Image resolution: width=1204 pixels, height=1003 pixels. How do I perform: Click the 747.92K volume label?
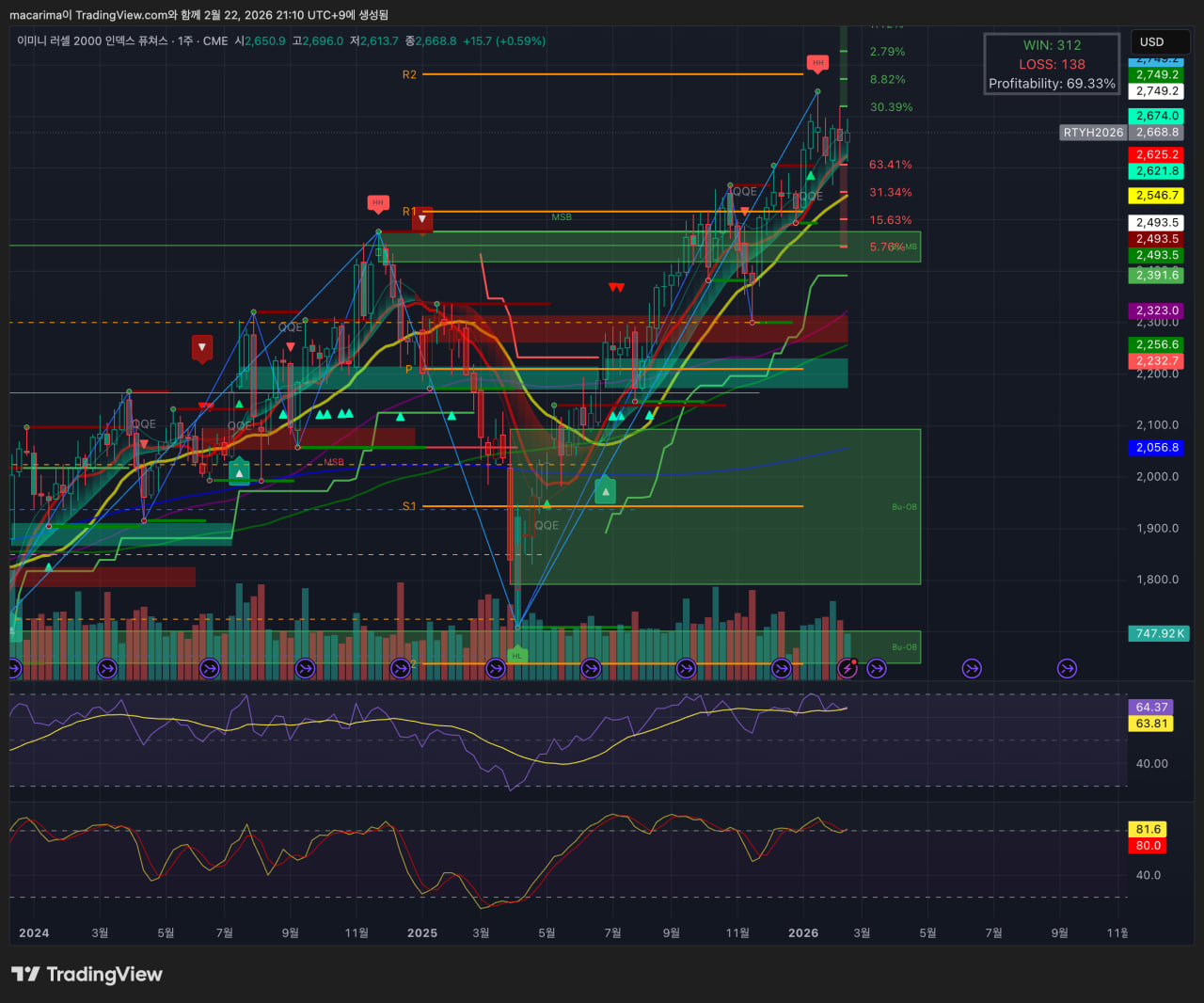tap(1160, 633)
